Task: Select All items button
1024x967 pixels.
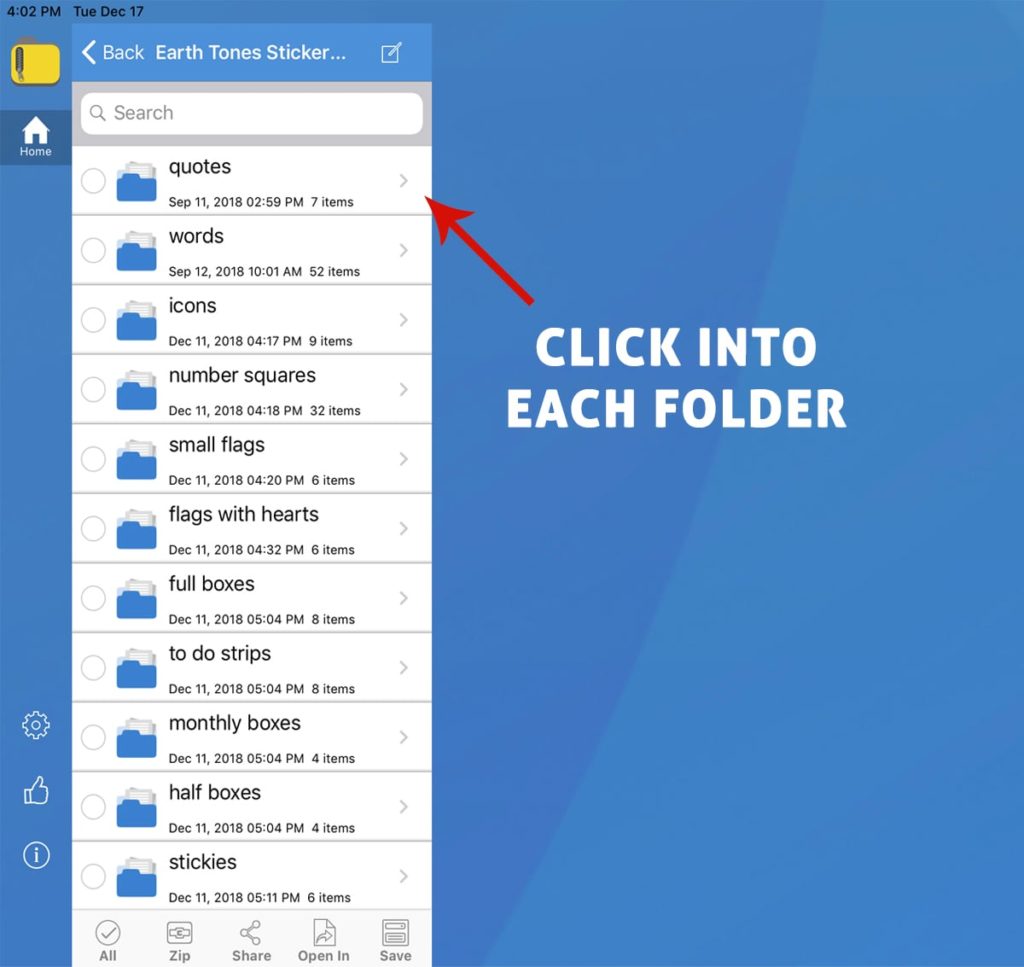Action: pos(108,940)
